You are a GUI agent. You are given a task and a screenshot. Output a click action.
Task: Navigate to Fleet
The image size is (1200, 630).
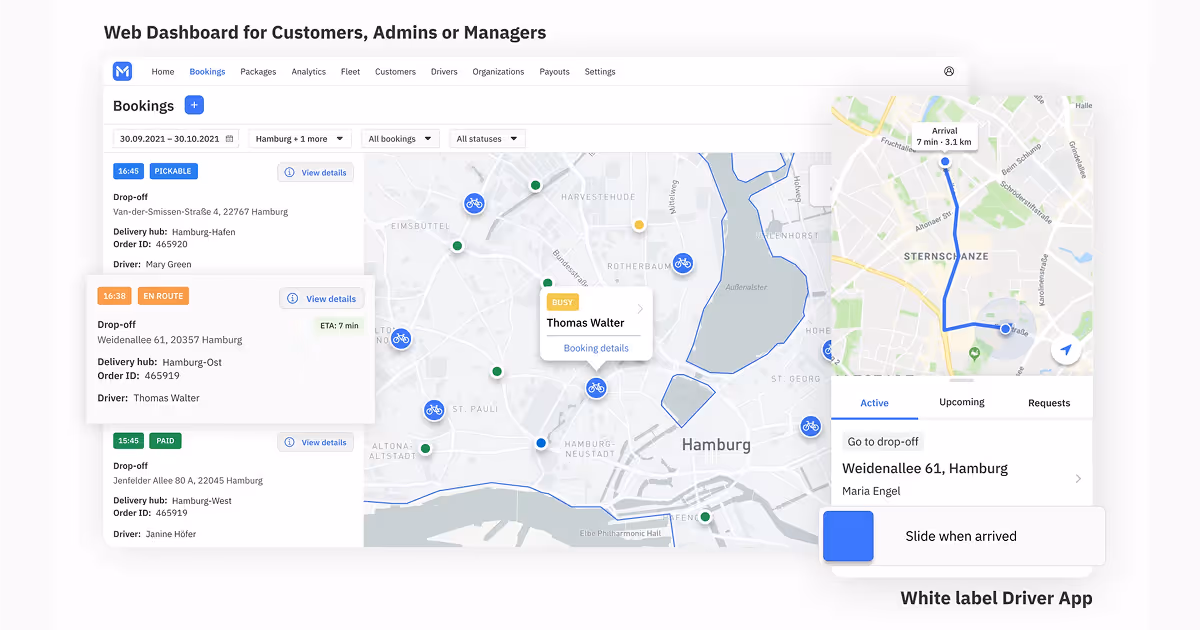pyautogui.click(x=350, y=72)
